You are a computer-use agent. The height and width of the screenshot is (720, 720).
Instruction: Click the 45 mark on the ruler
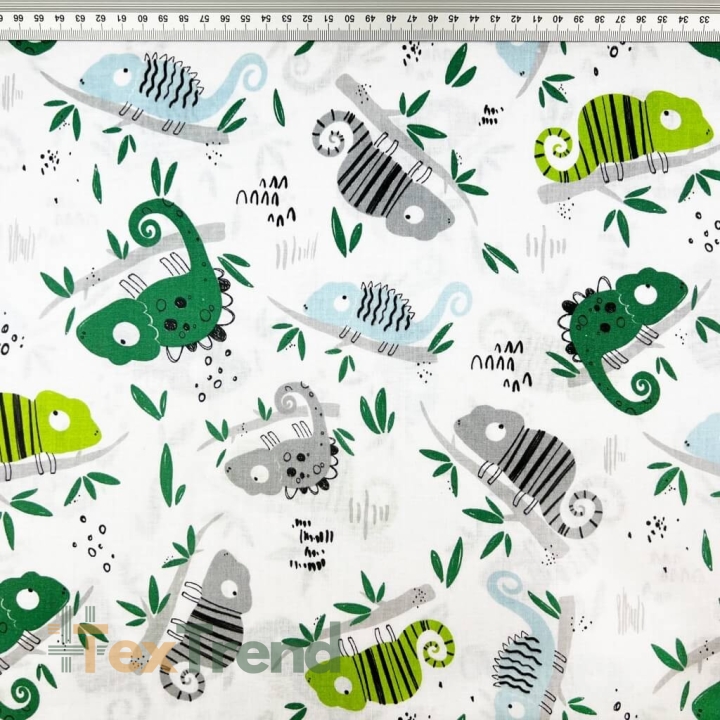click(452, 19)
